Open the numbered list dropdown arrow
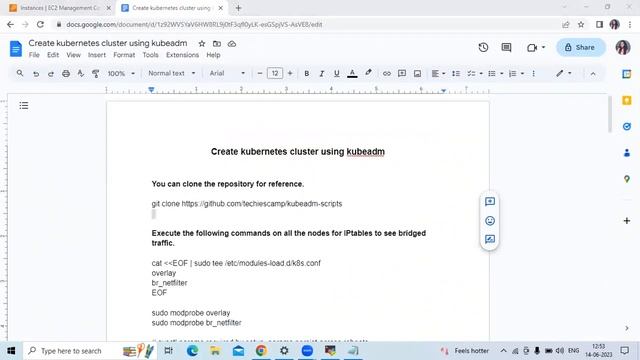 (x=522, y=73)
